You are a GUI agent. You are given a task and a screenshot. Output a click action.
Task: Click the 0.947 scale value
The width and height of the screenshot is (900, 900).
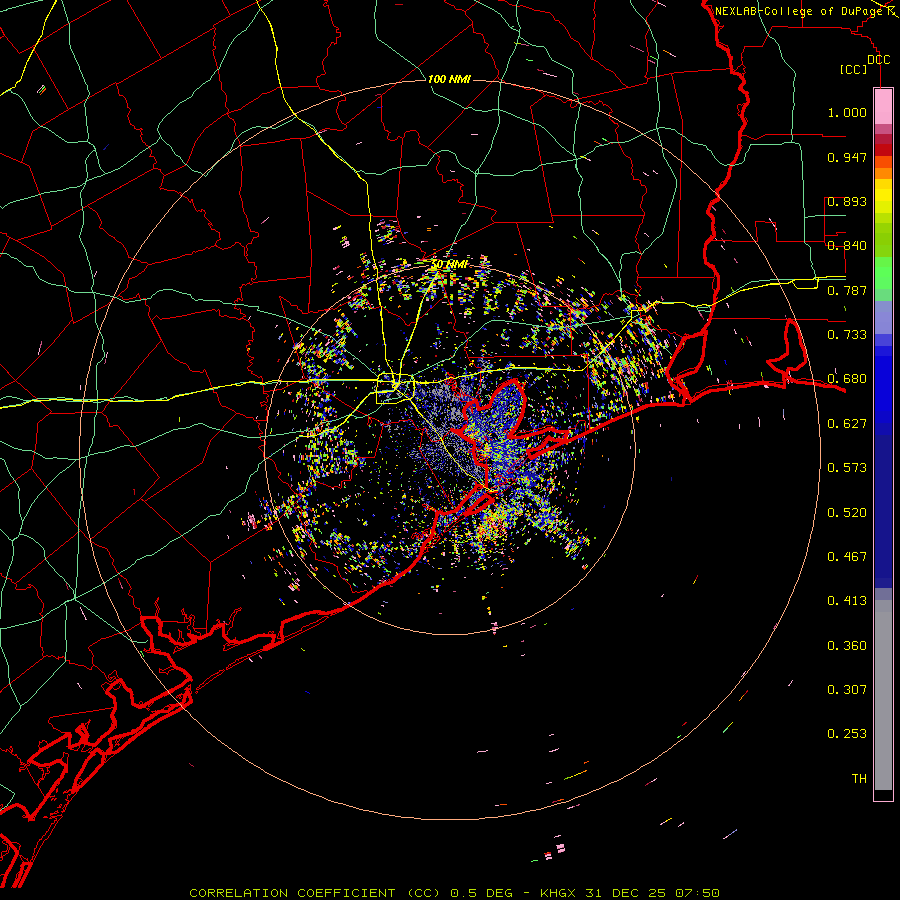[847, 158]
